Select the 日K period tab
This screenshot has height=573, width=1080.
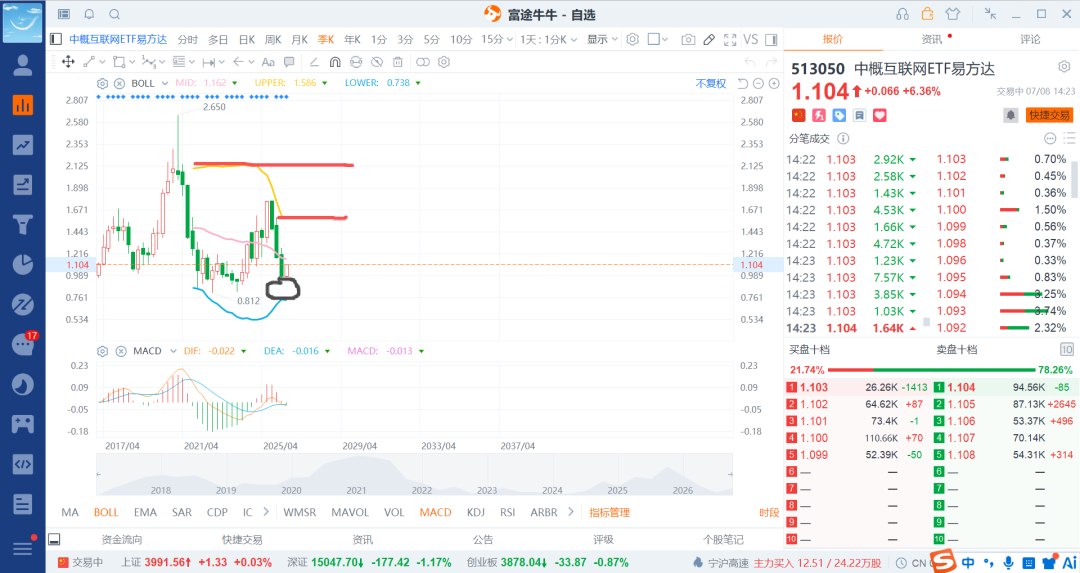247,39
